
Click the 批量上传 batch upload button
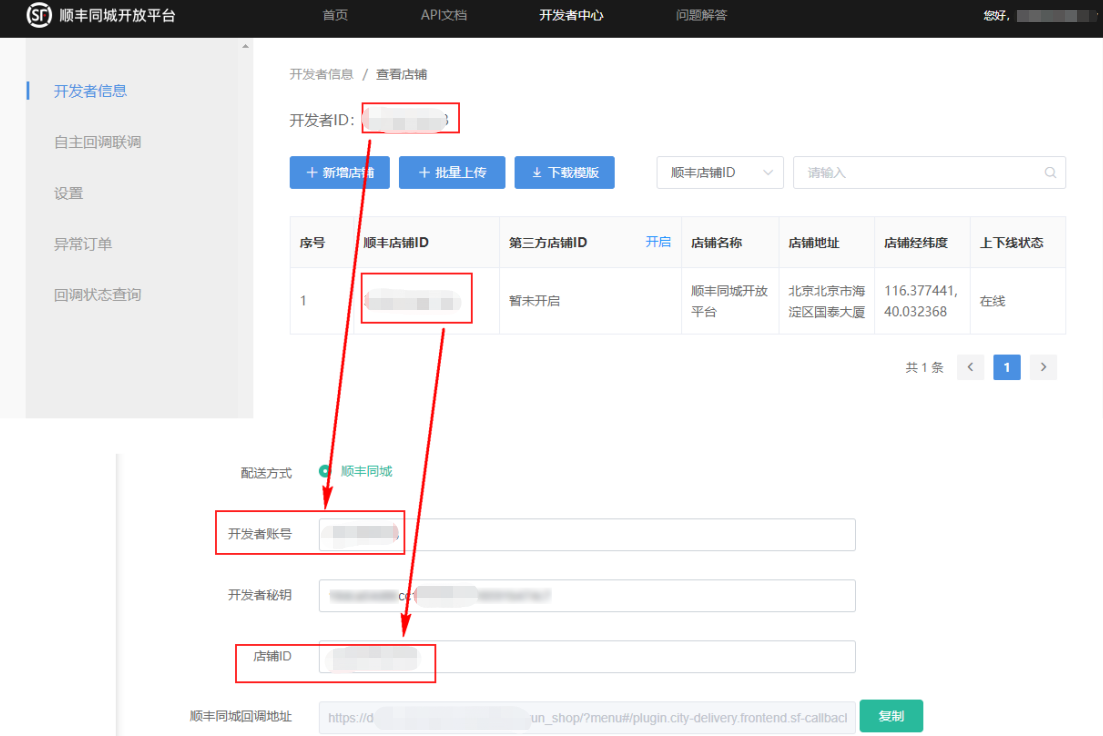point(452,172)
